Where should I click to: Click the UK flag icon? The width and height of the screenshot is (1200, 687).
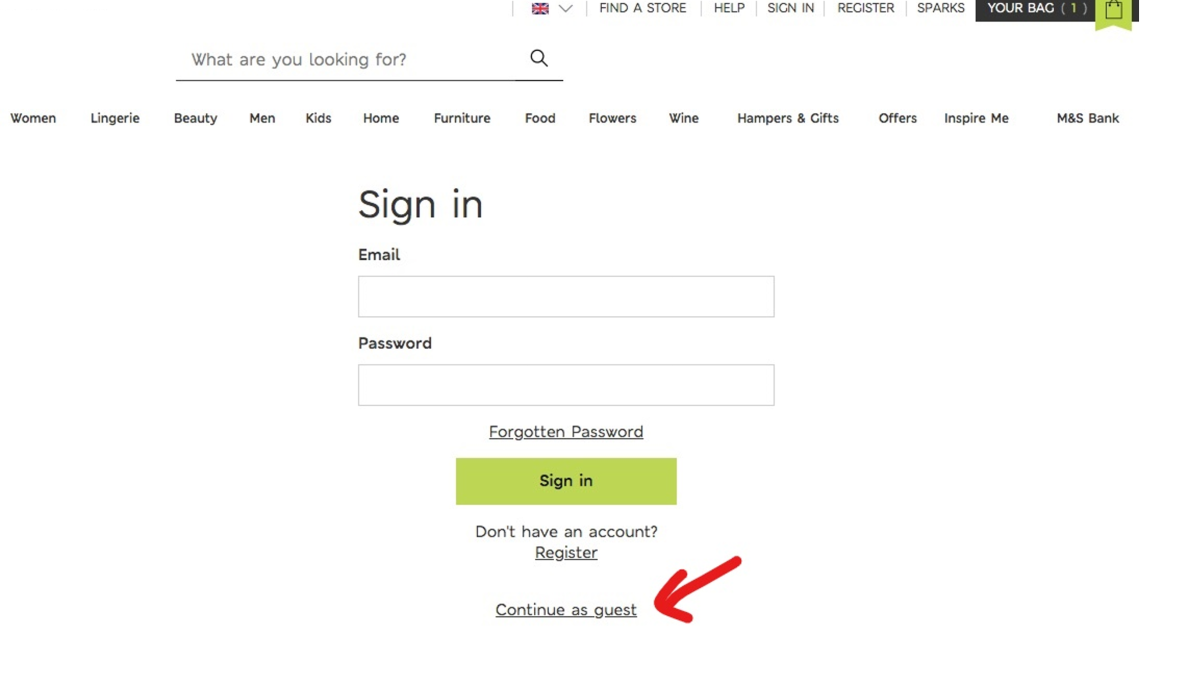pyautogui.click(x=540, y=8)
